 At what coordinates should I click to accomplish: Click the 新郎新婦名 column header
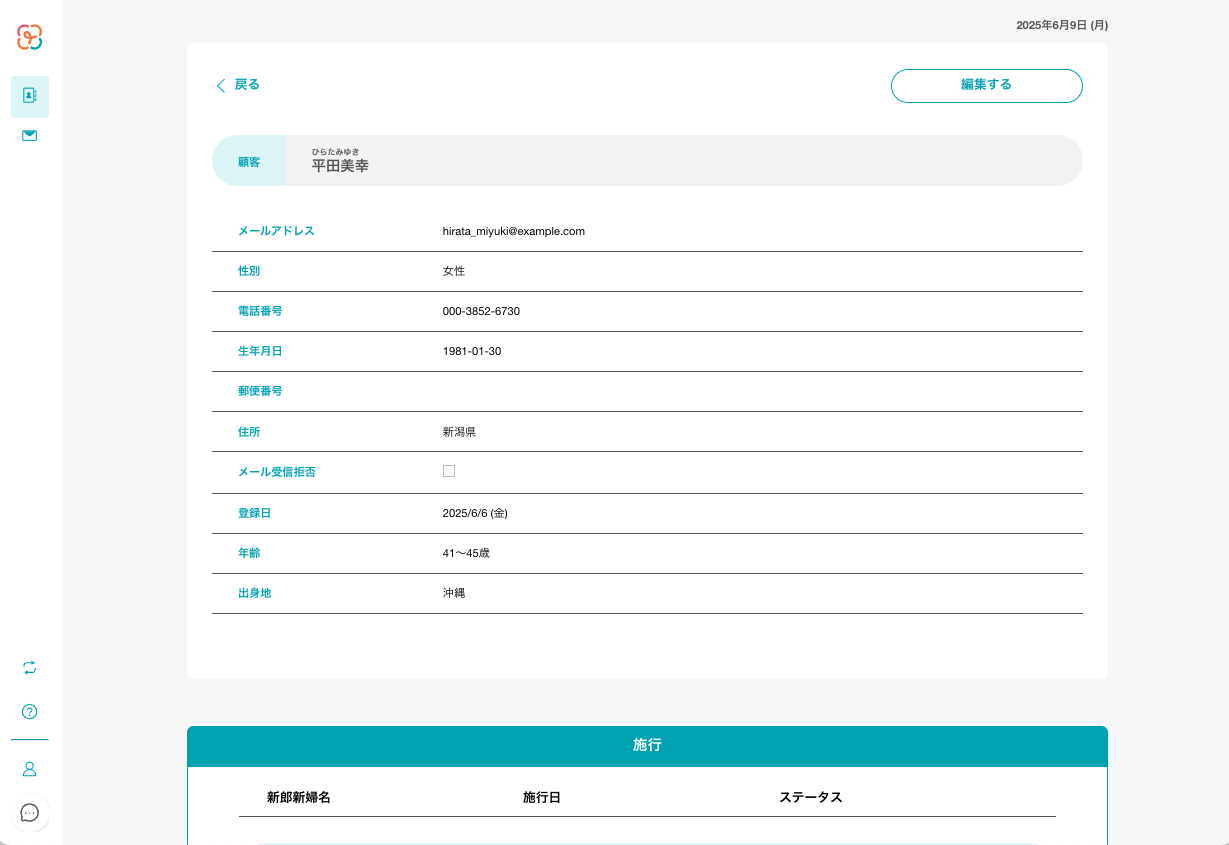pyautogui.click(x=299, y=798)
